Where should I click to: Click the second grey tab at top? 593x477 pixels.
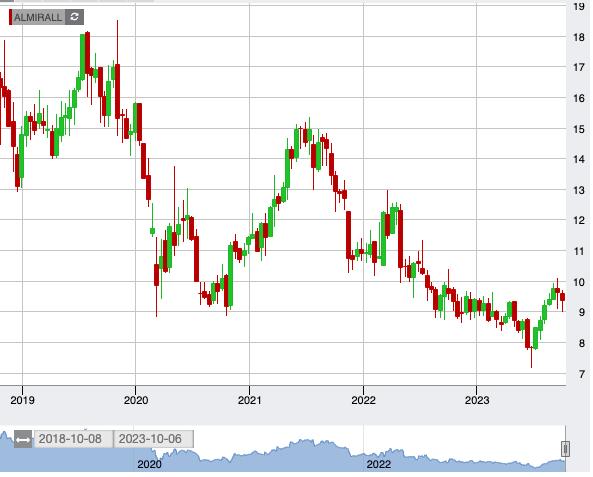[28, 1]
